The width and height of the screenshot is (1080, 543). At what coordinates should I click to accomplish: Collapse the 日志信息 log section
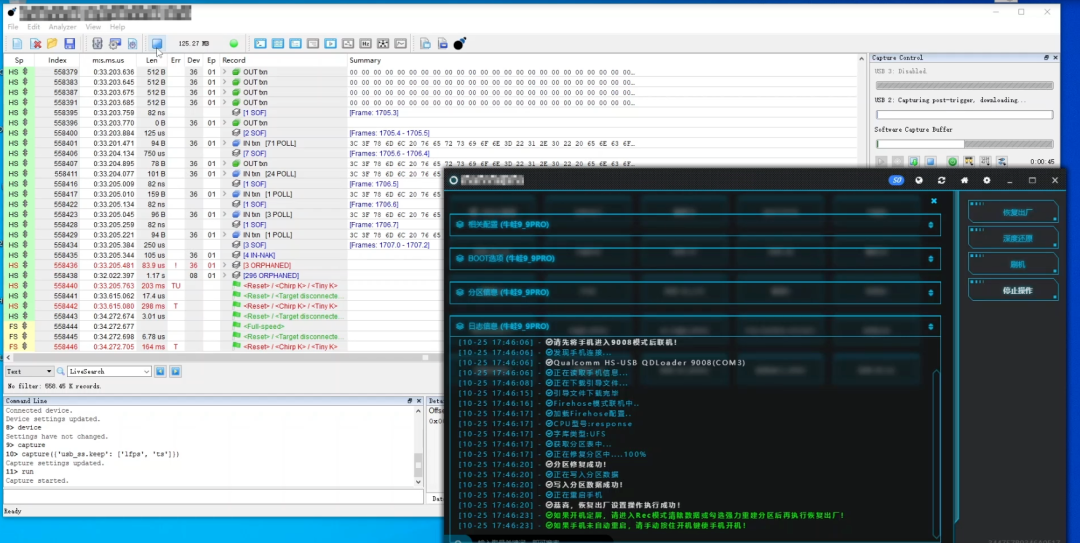point(695,326)
